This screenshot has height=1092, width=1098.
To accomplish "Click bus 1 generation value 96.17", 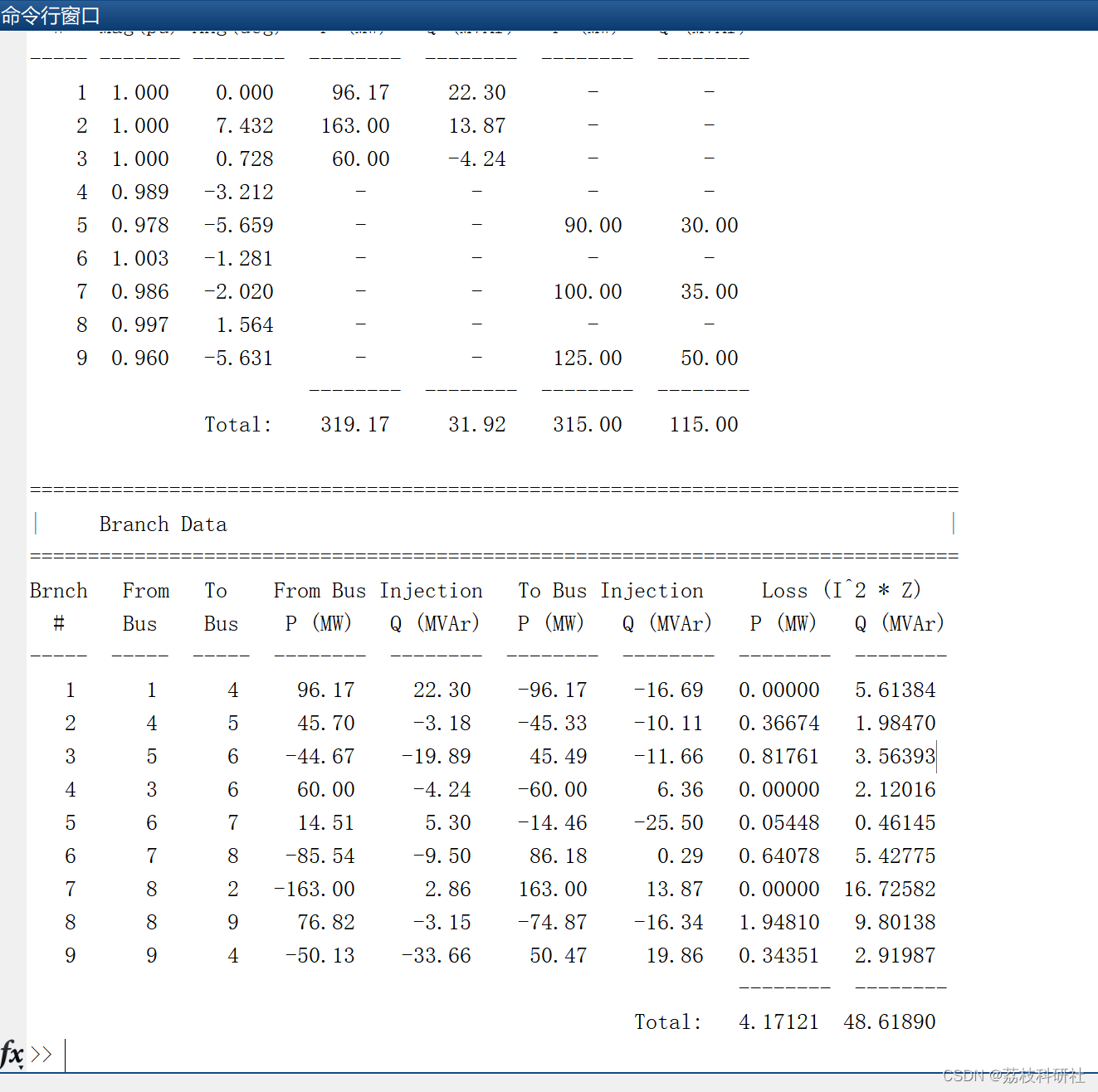I will pyautogui.click(x=361, y=93).
